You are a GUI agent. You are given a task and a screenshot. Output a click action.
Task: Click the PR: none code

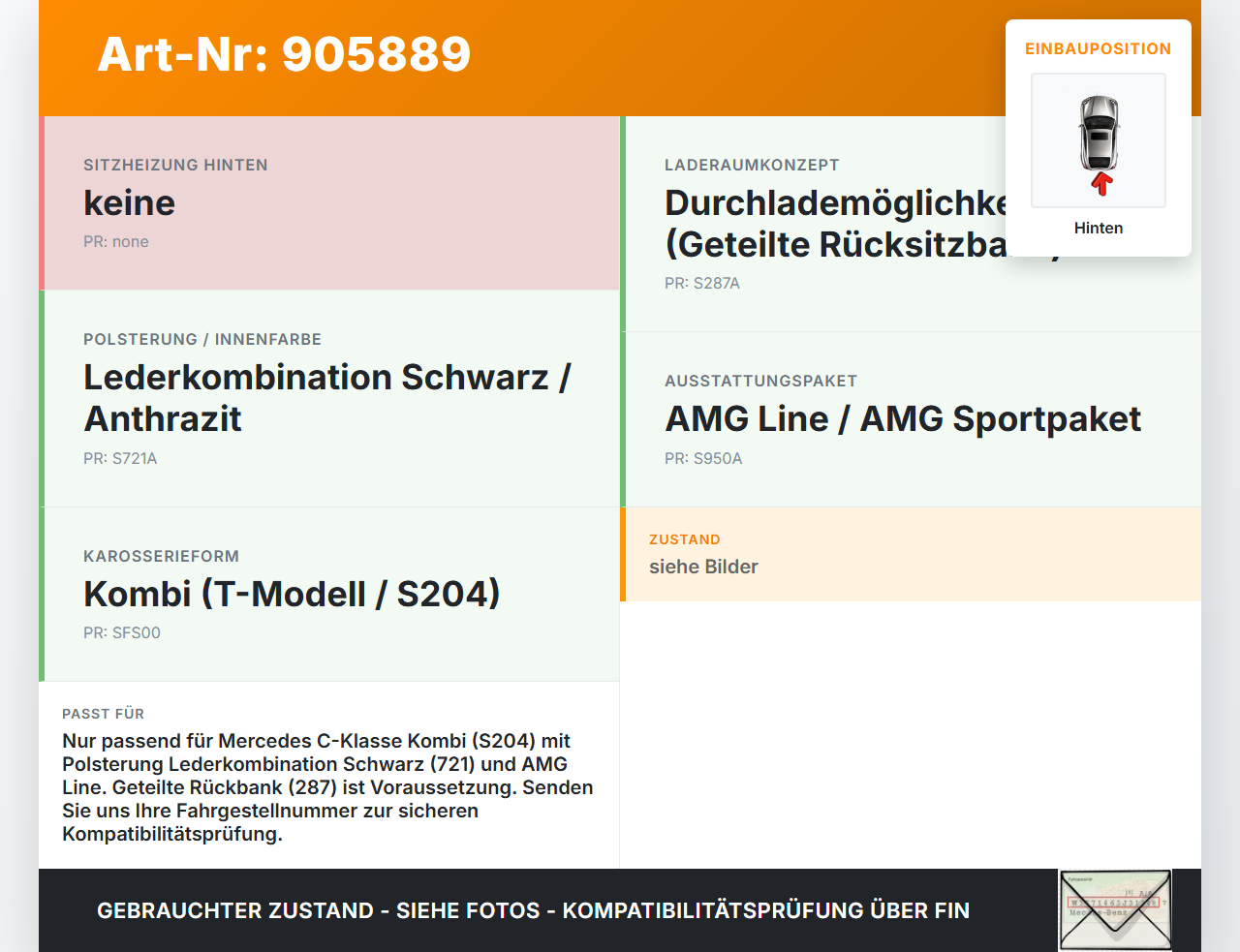[116, 241]
